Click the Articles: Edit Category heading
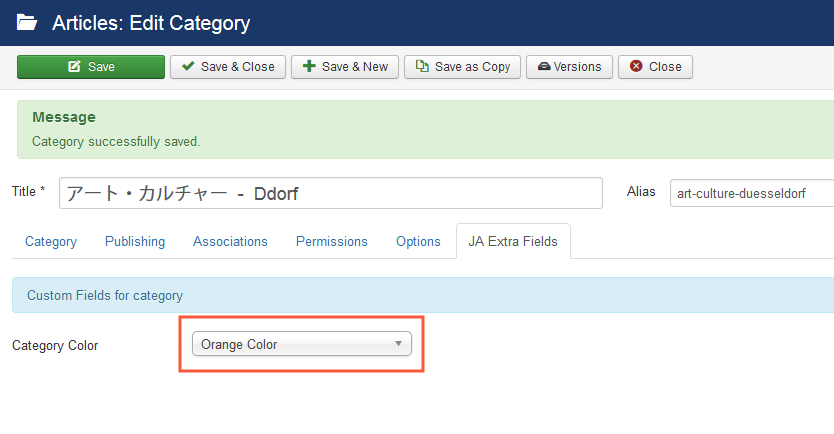Image resolution: width=834 pixels, height=434 pixels. (151, 22)
